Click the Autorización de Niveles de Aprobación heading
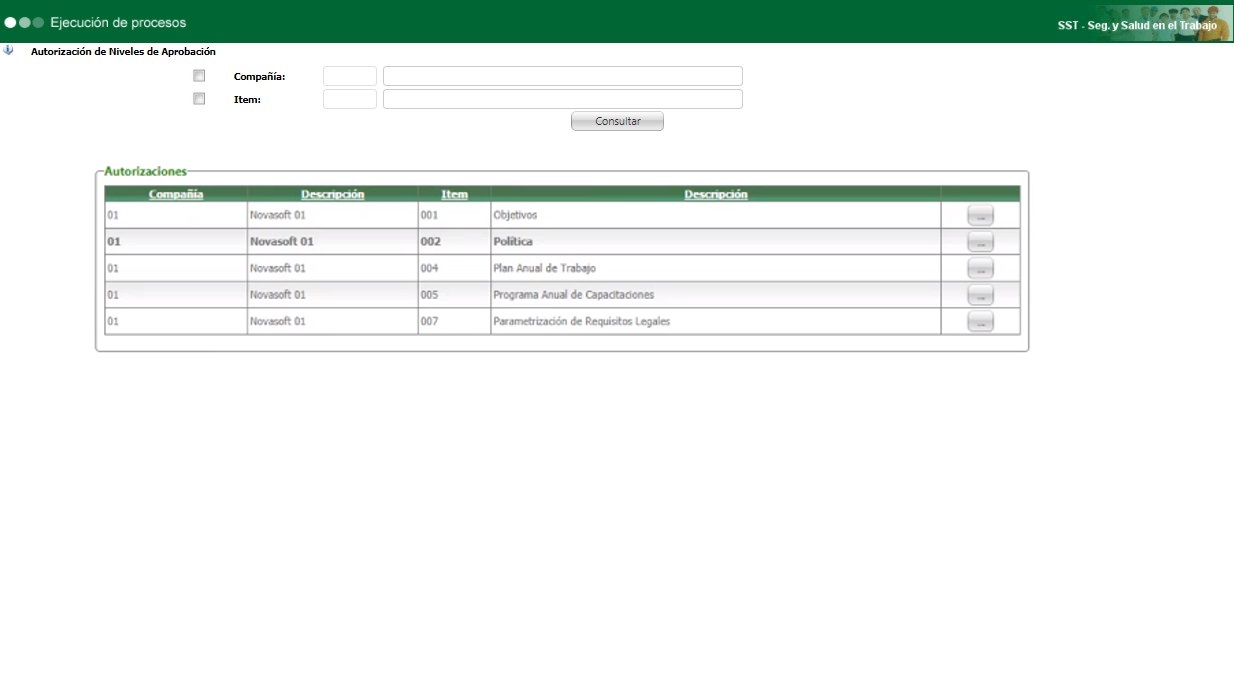Viewport: 1234px width, 698px height. pyautogui.click(x=123, y=51)
